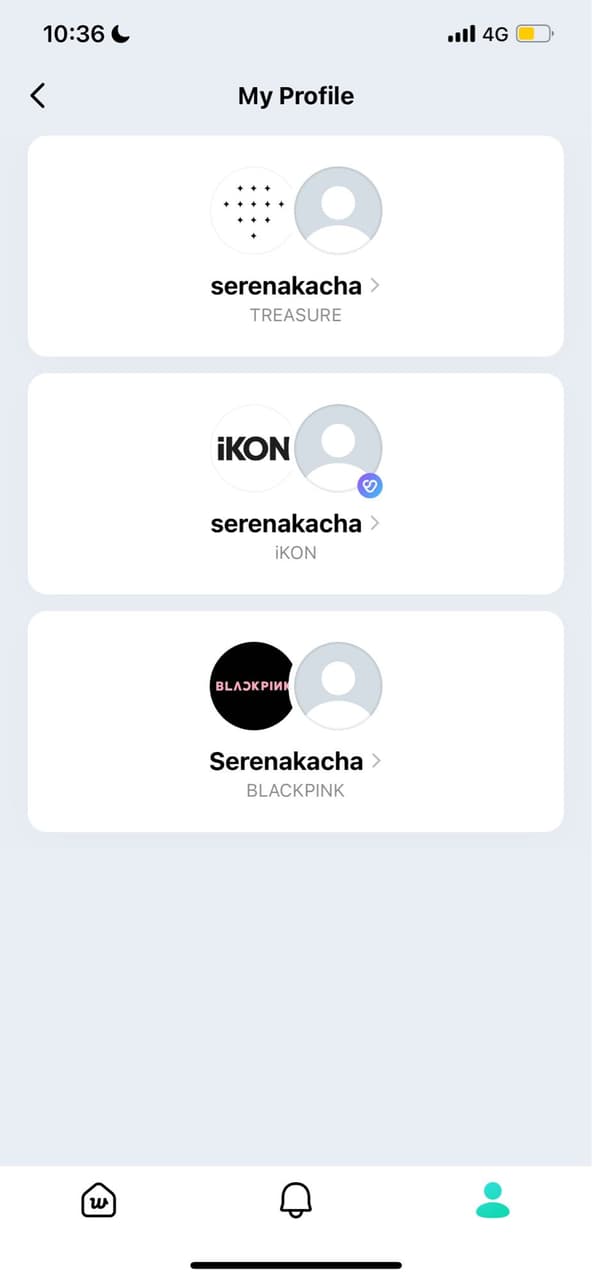
Task: Tap the gray placeholder avatar on TREASURE profile
Action: (338, 209)
